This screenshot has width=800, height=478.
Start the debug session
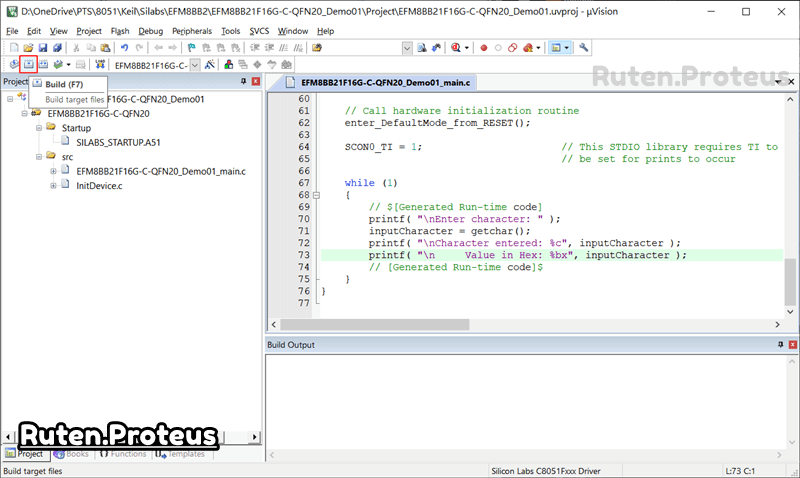455,47
